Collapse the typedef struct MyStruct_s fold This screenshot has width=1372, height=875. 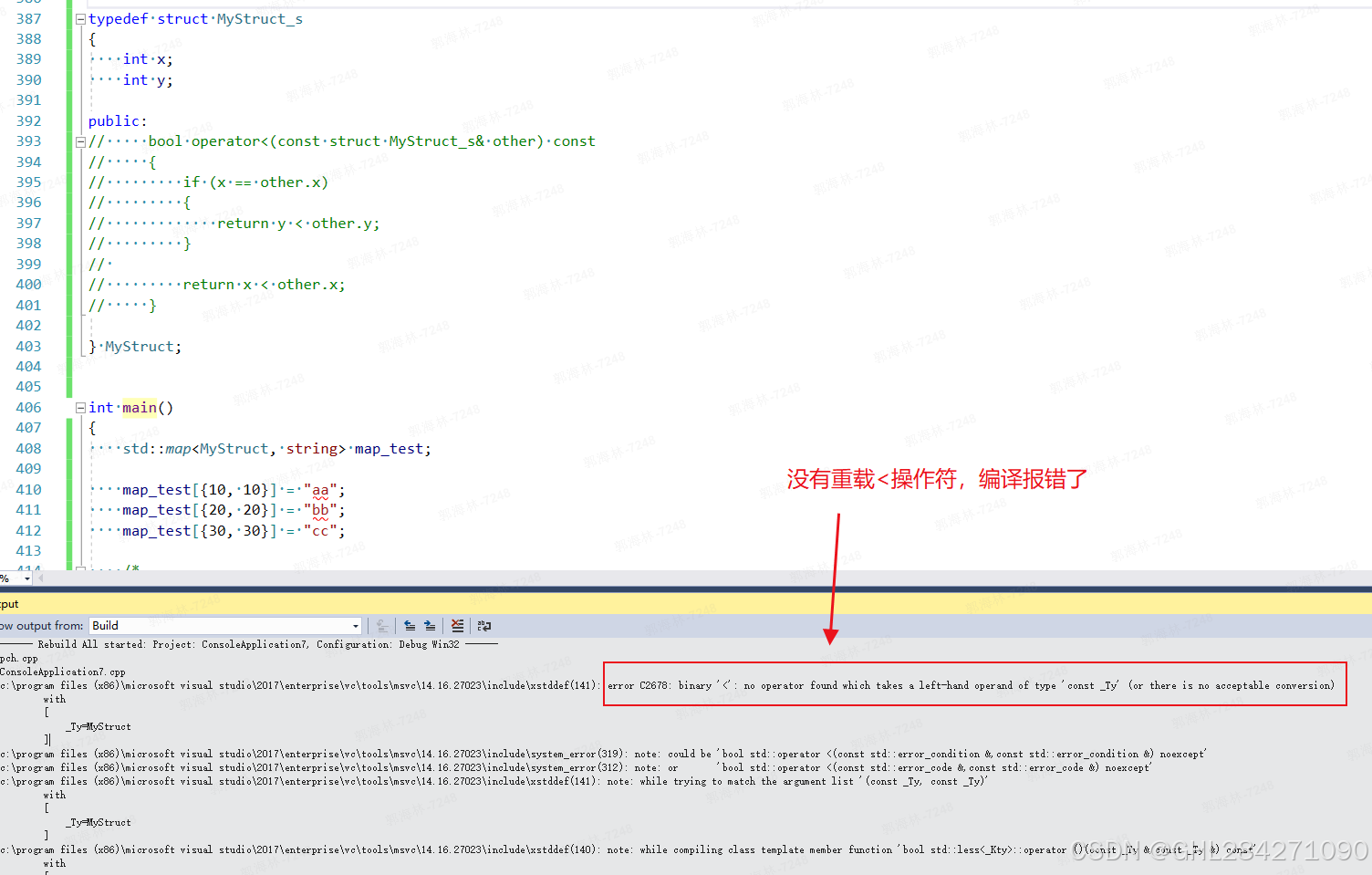click(x=80, y=17)
